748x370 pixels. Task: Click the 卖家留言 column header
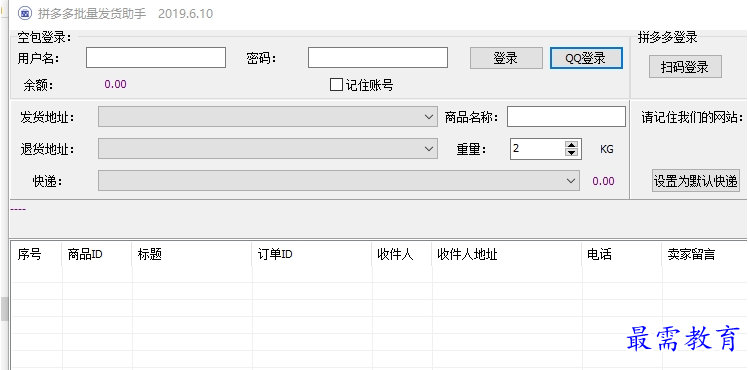coord(705,255)
